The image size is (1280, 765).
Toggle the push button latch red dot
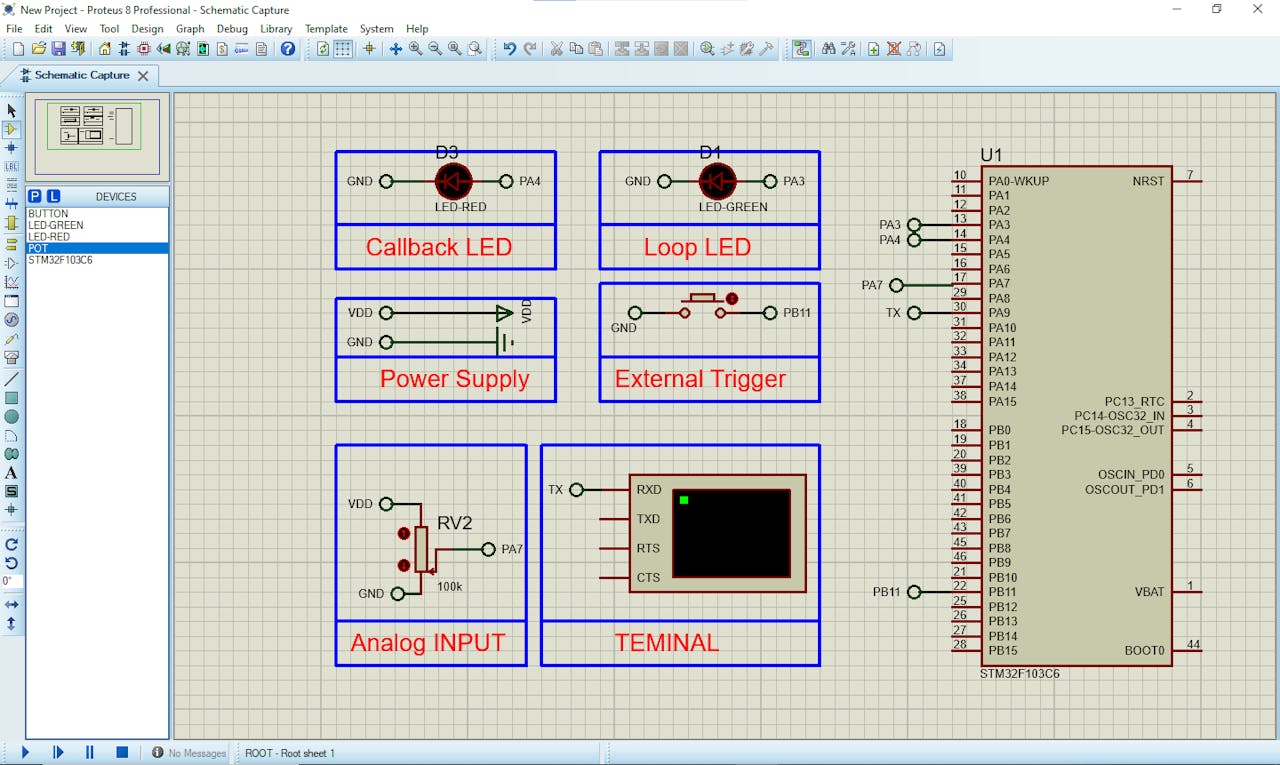click(732, 298)
